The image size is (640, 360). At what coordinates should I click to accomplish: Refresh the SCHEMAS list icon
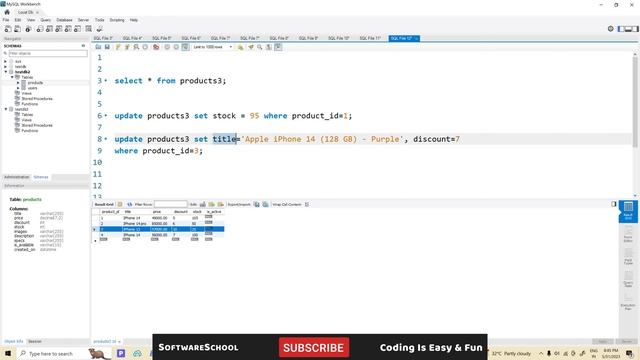[83, 46]
